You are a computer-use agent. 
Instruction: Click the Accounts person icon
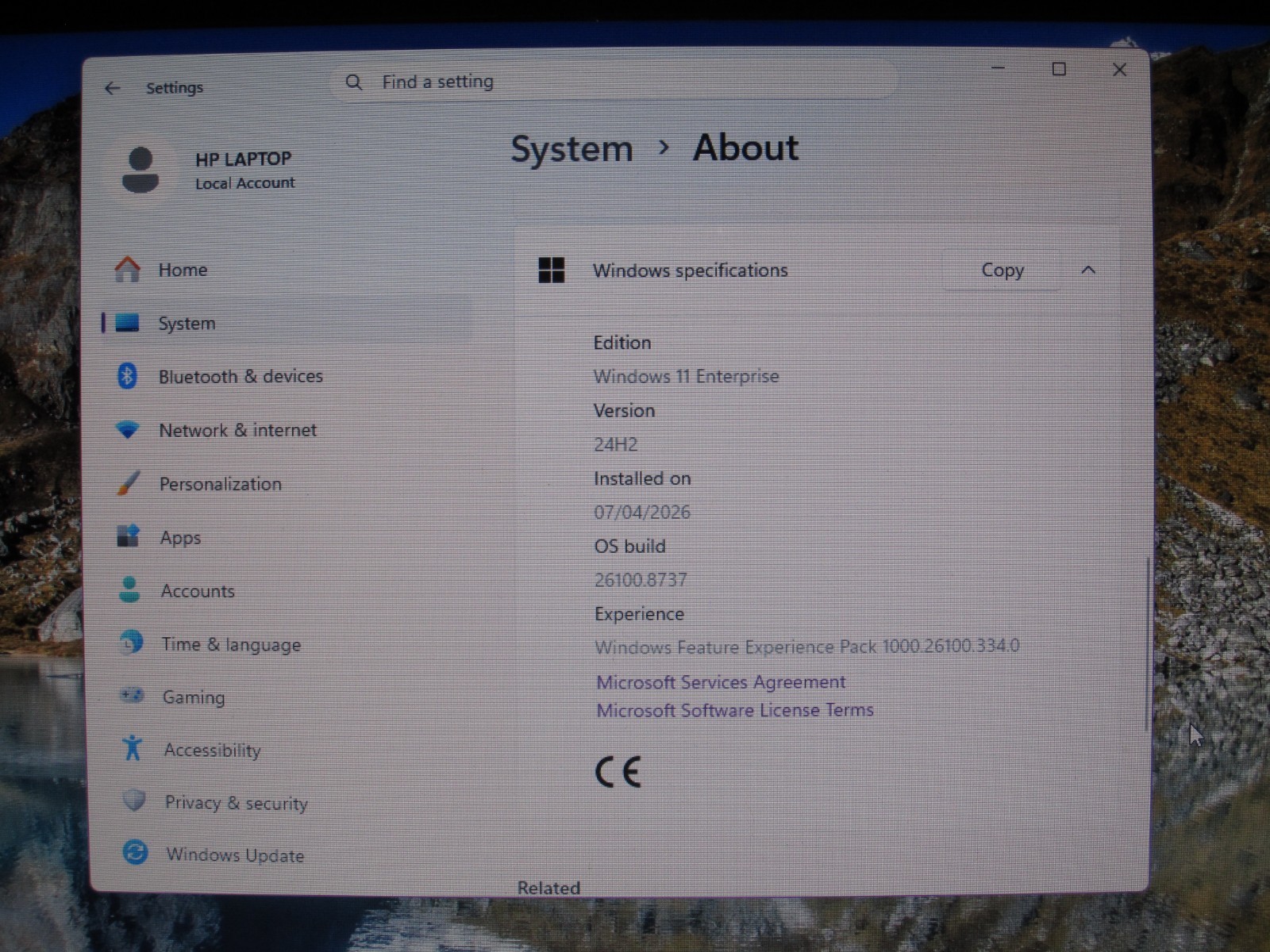pos(129,589)
